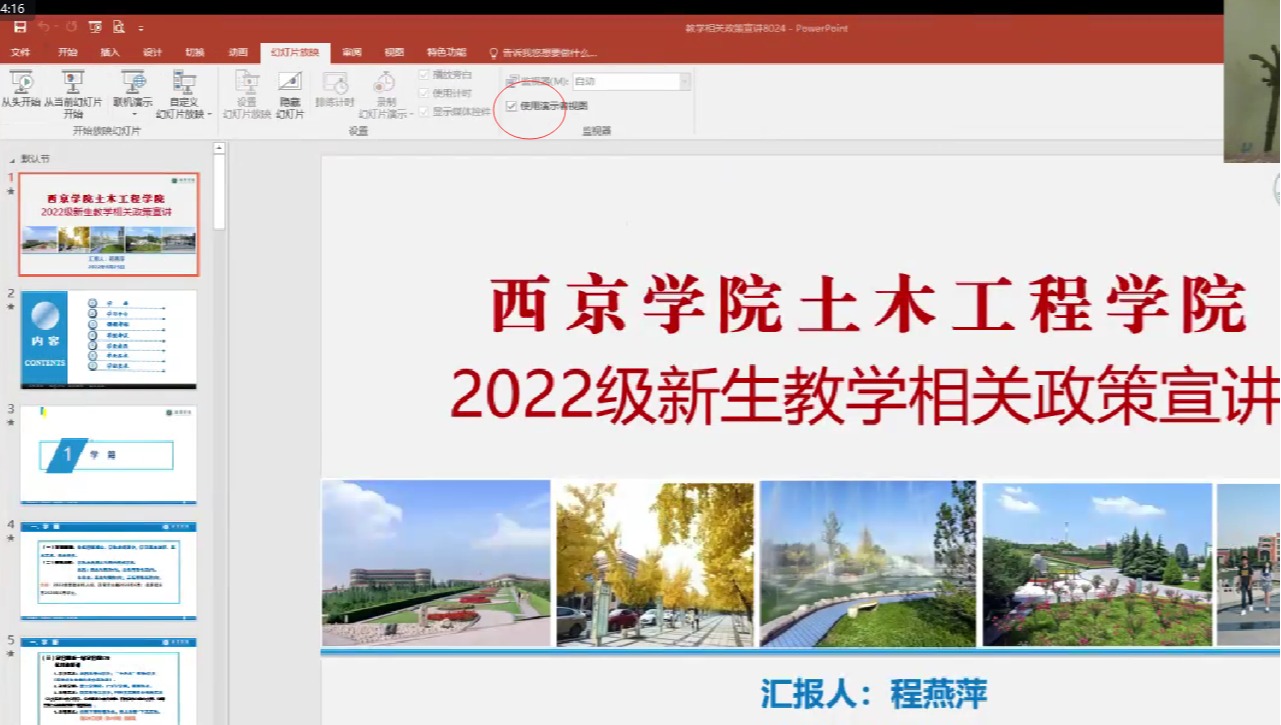Click the Hide Slide icon
Viewport: 1281px width, 725px height.
(290, 83)
